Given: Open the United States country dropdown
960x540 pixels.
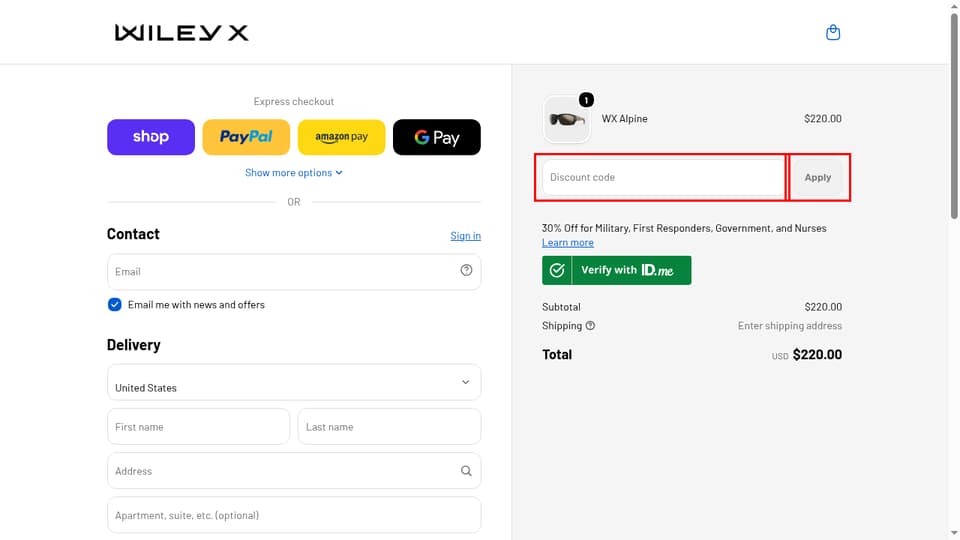Looking at the screenshot, I should (x=294, y=383).
